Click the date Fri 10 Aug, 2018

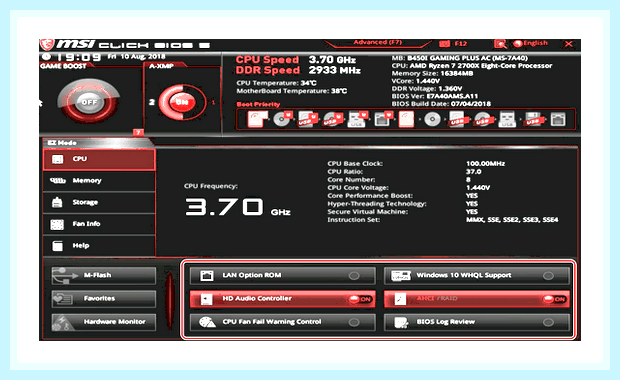pyautogui.click(x=136, y=57)
